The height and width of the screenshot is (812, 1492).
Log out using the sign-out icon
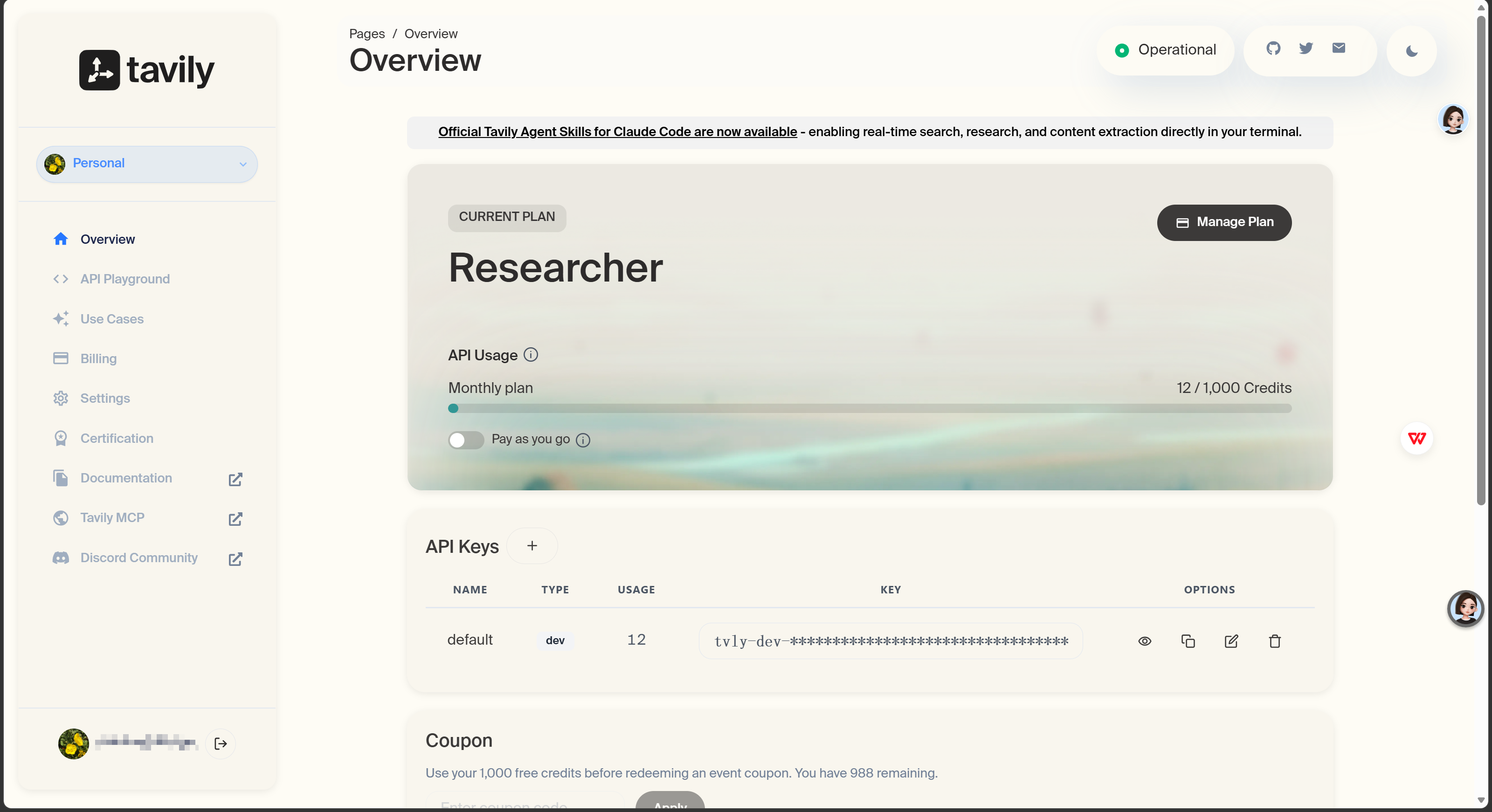coord(220,743)
